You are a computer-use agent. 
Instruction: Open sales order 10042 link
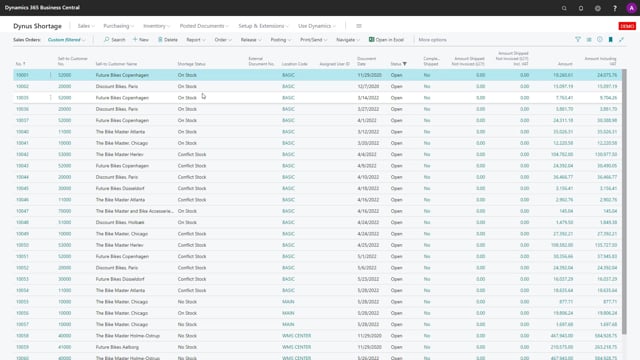point(22,154)
